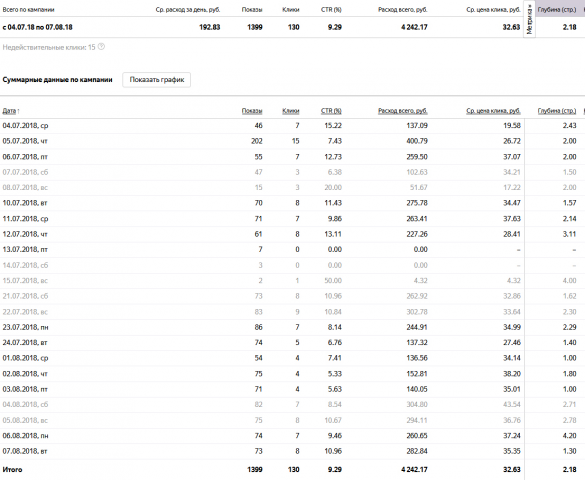Select the 21.07.2018, сб date cell
Screen dimensions: 585x480
pos(25,296)
